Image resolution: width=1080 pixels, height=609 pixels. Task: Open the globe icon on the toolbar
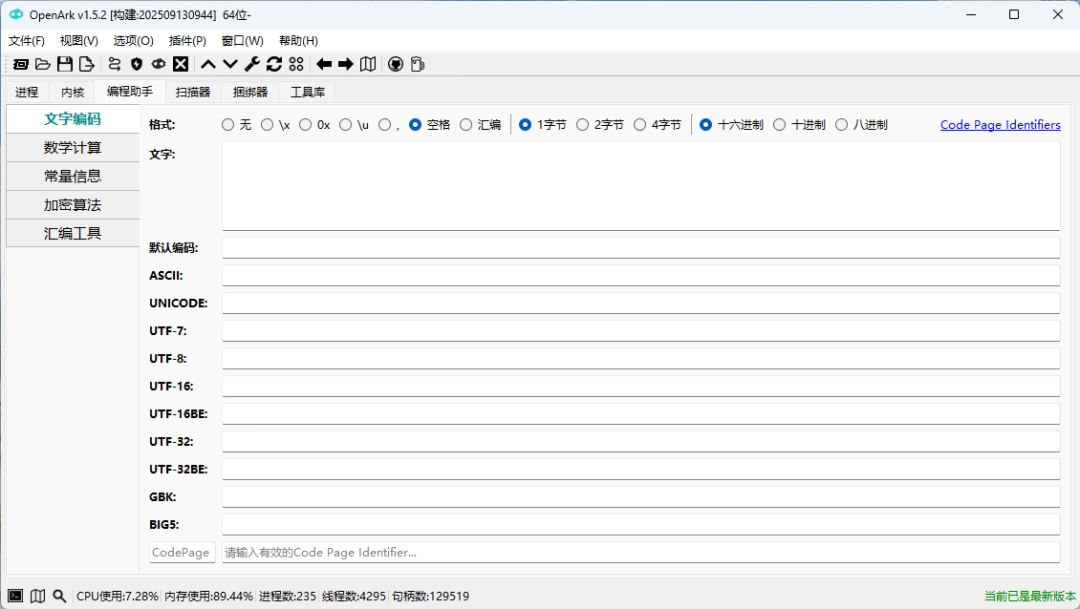click(x=395, y=64)
